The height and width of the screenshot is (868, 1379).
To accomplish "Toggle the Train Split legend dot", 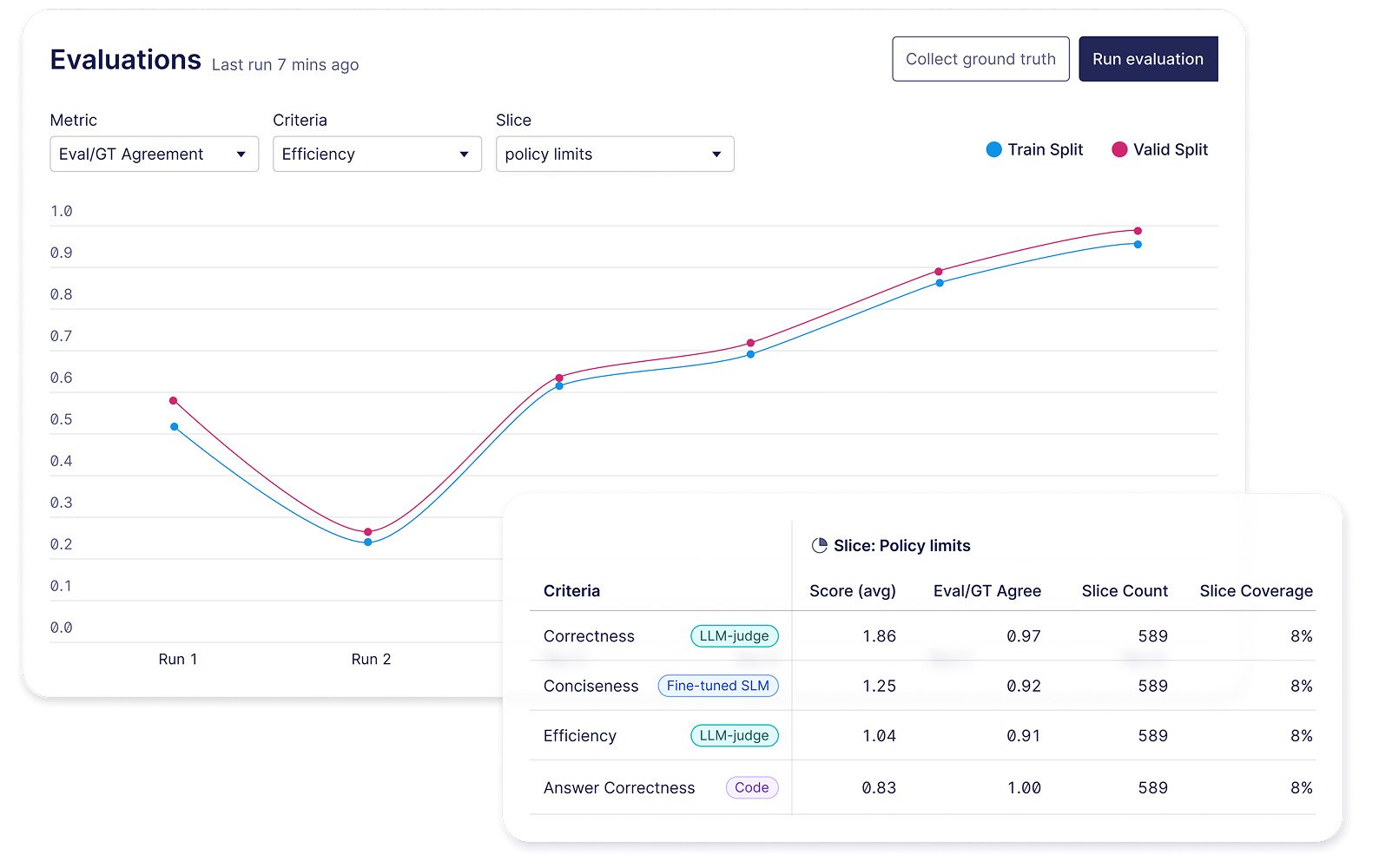I will [994, 150].
